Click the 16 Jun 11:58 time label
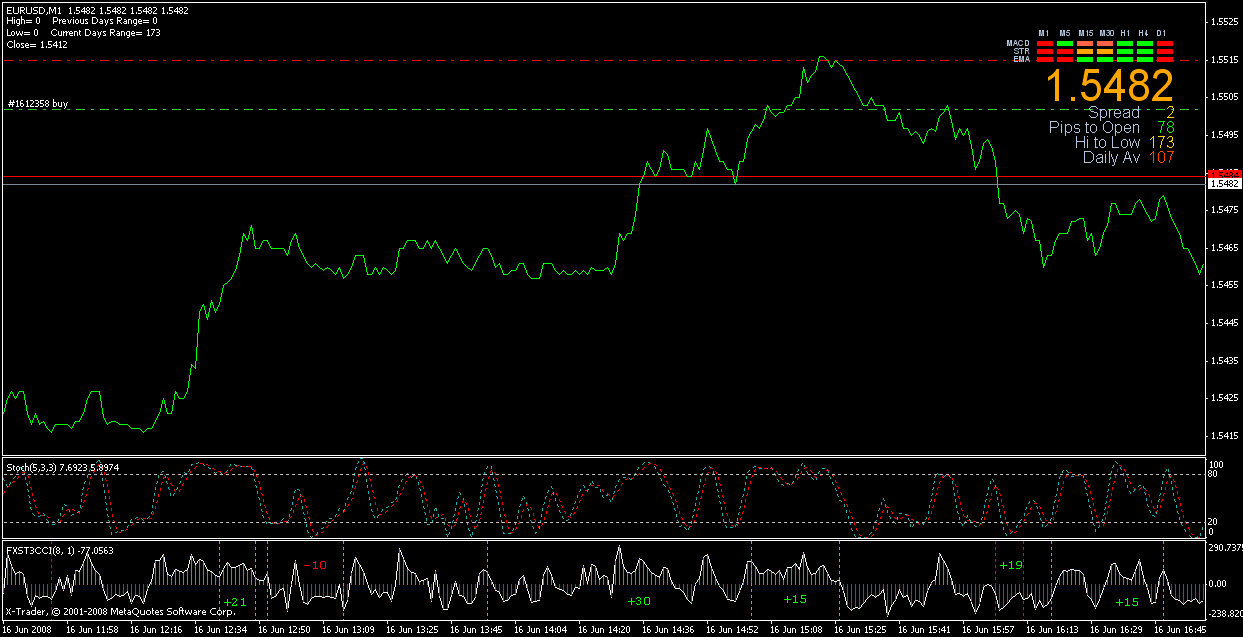 [94, 630]
